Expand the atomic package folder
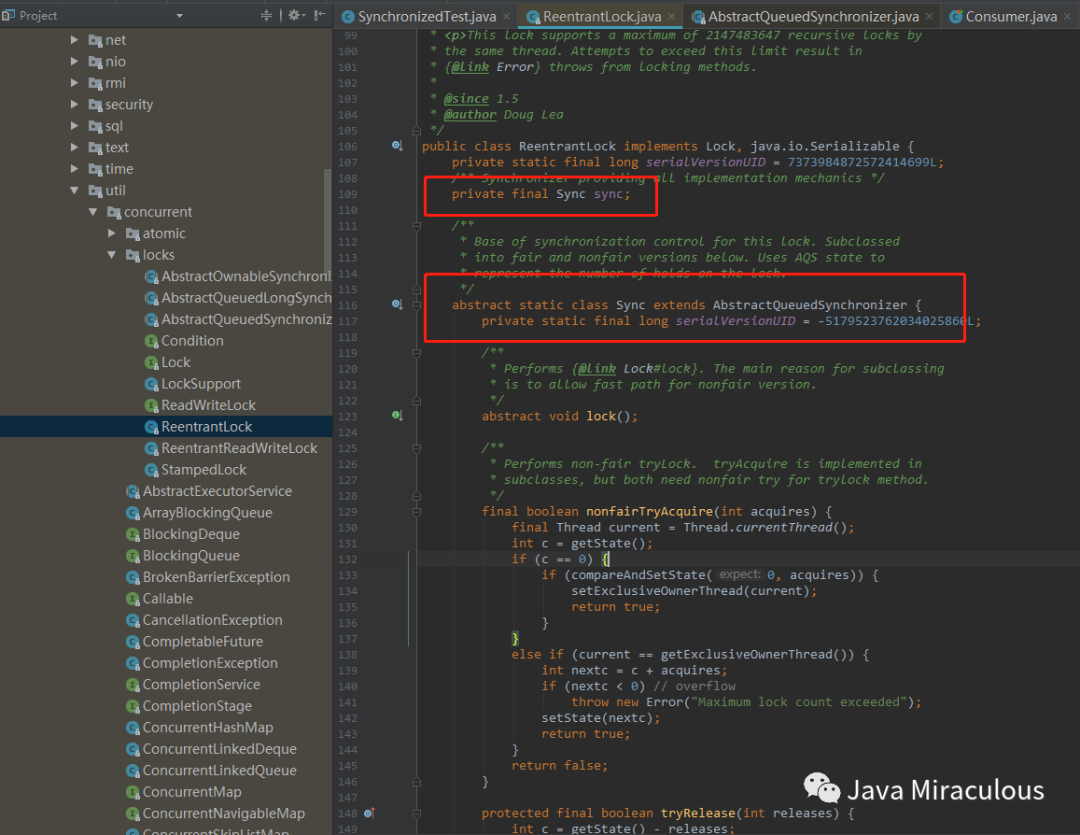The width and height of the screenshot is (1080, 835). click(x=112, y=233)
